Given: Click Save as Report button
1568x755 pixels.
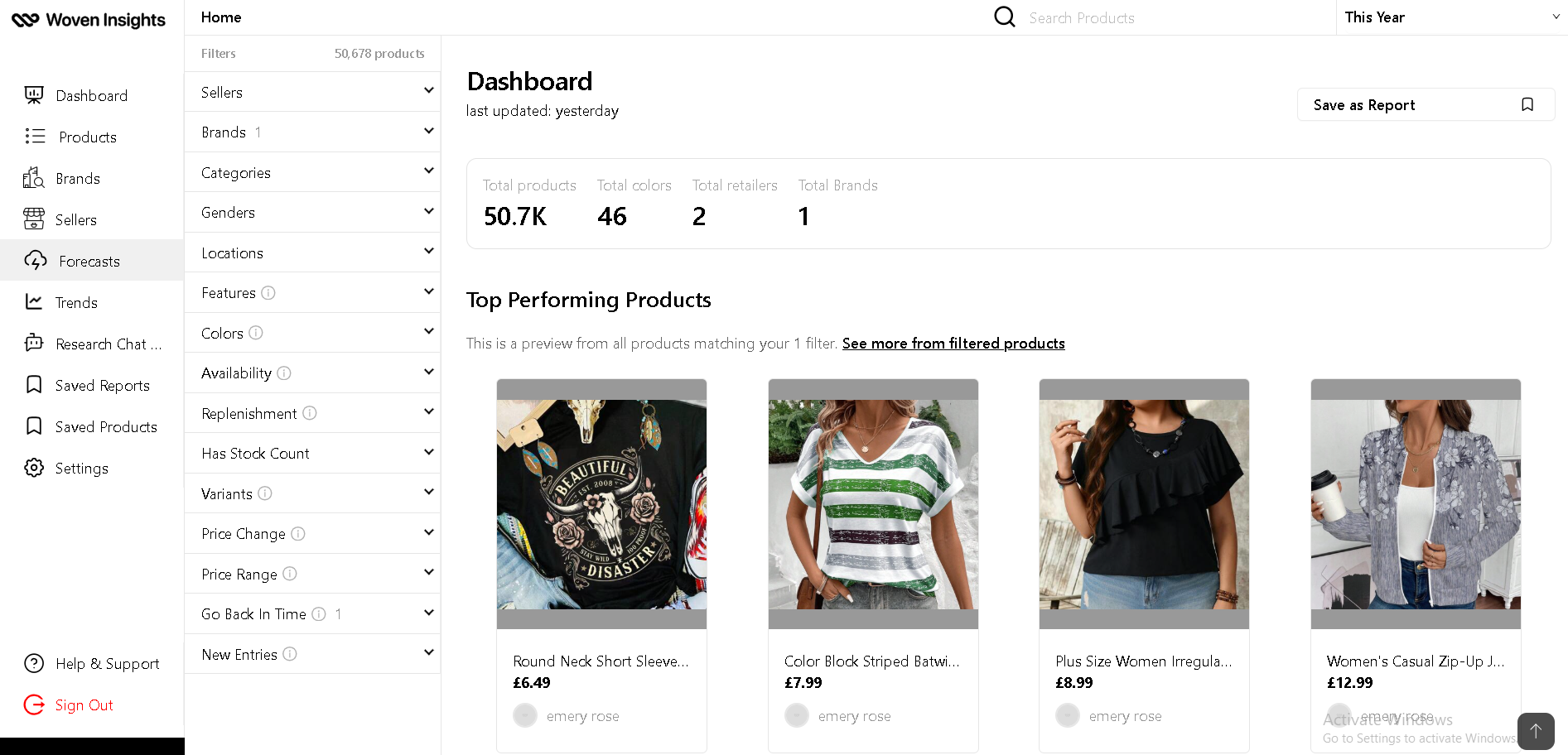Looking at the screenshot, I should 1425,105.
